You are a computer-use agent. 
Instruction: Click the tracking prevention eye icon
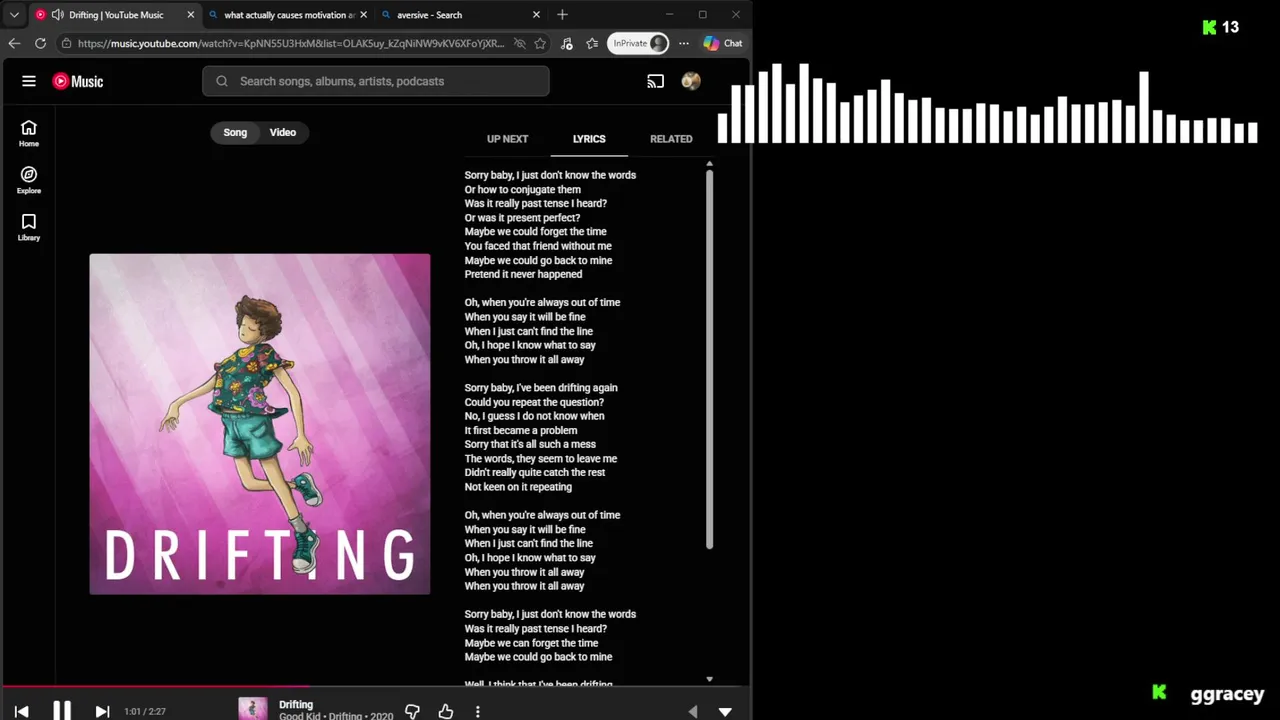pos(519,43)
